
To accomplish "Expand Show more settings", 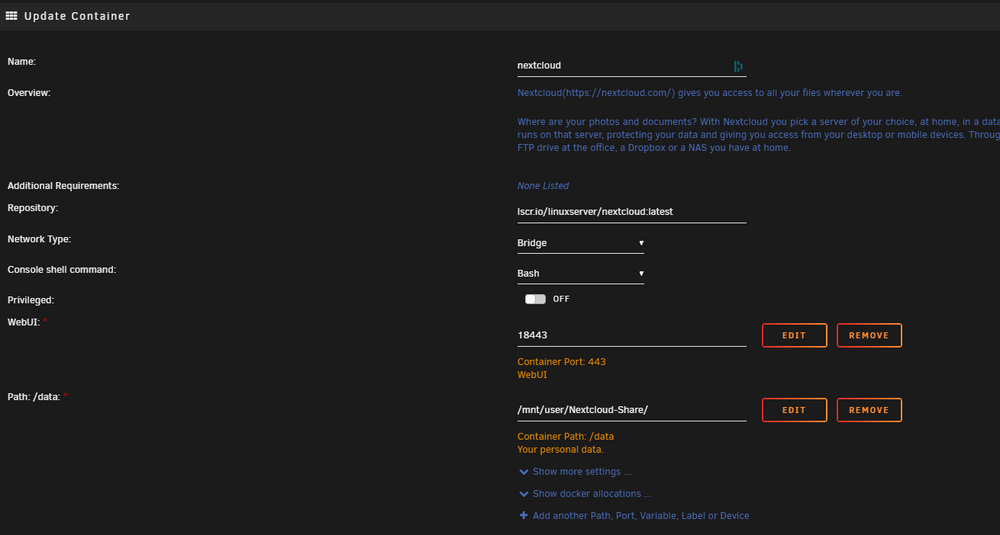I will click(x=582, y=472).
